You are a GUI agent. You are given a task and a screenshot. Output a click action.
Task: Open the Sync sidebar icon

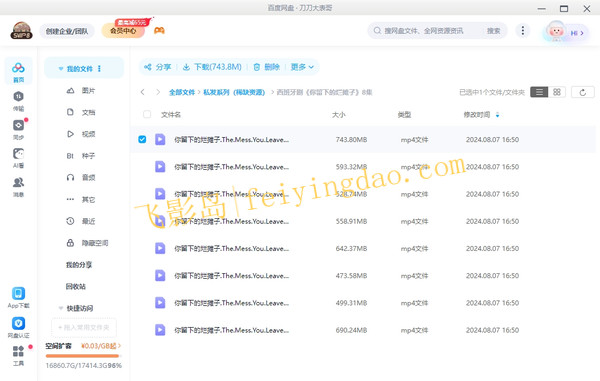18,129
